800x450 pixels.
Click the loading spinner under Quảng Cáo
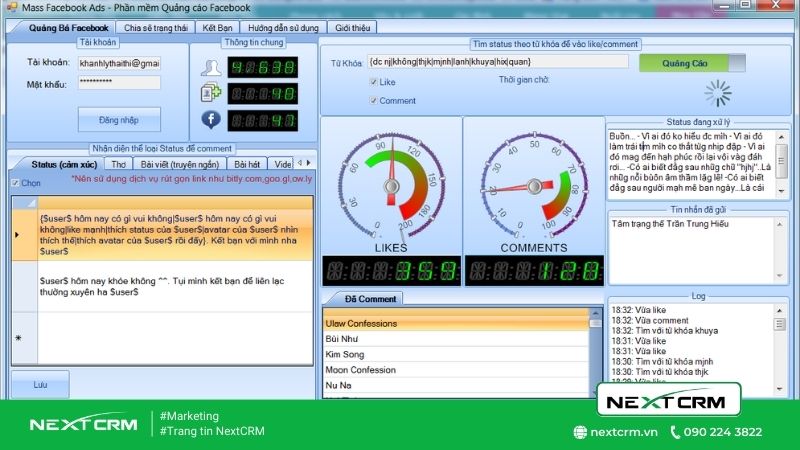point(718,94)
